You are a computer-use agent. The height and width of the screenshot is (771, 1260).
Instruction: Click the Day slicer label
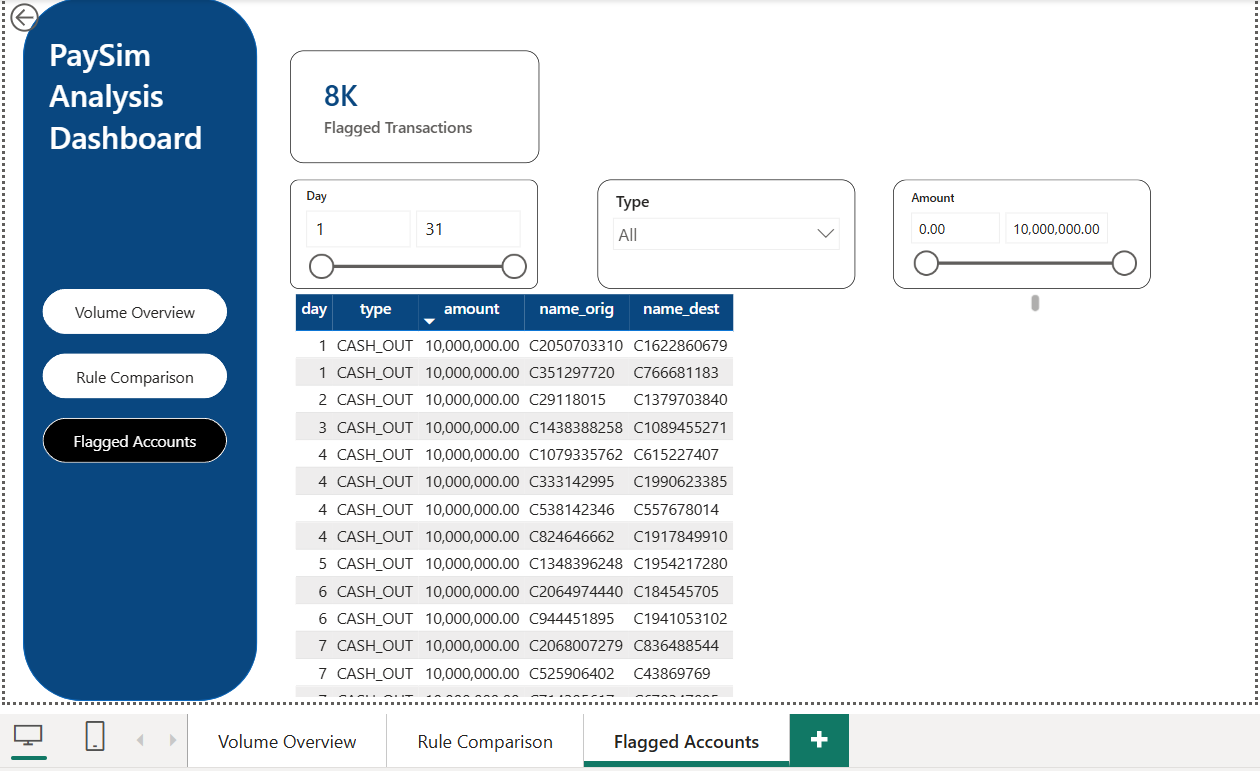317,196
